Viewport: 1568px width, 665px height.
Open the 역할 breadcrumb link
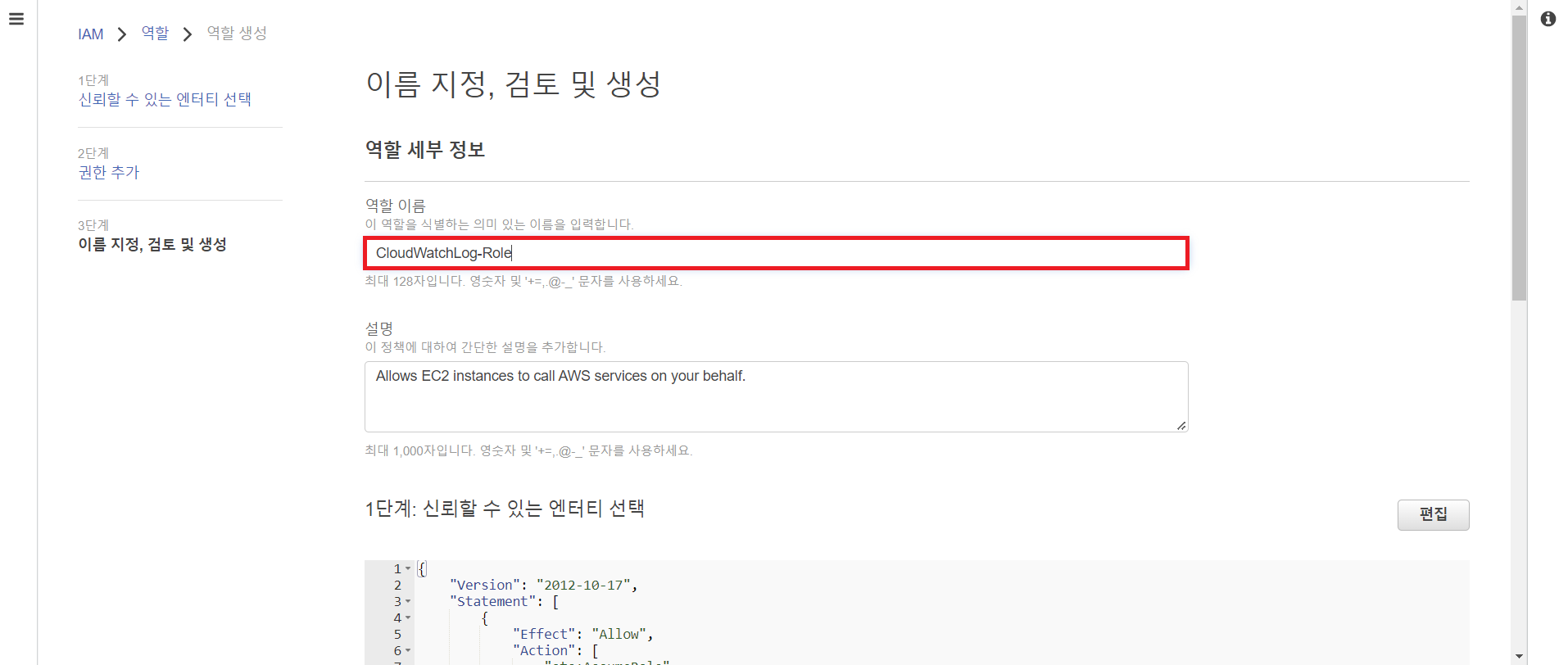point(155,33)
